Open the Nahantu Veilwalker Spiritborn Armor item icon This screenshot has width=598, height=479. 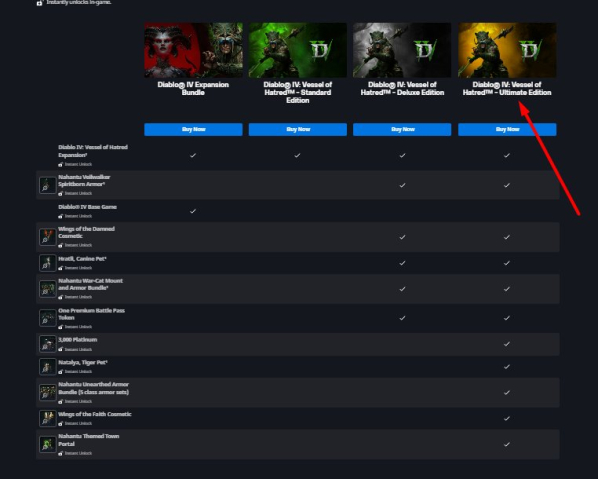coord(48,185)
